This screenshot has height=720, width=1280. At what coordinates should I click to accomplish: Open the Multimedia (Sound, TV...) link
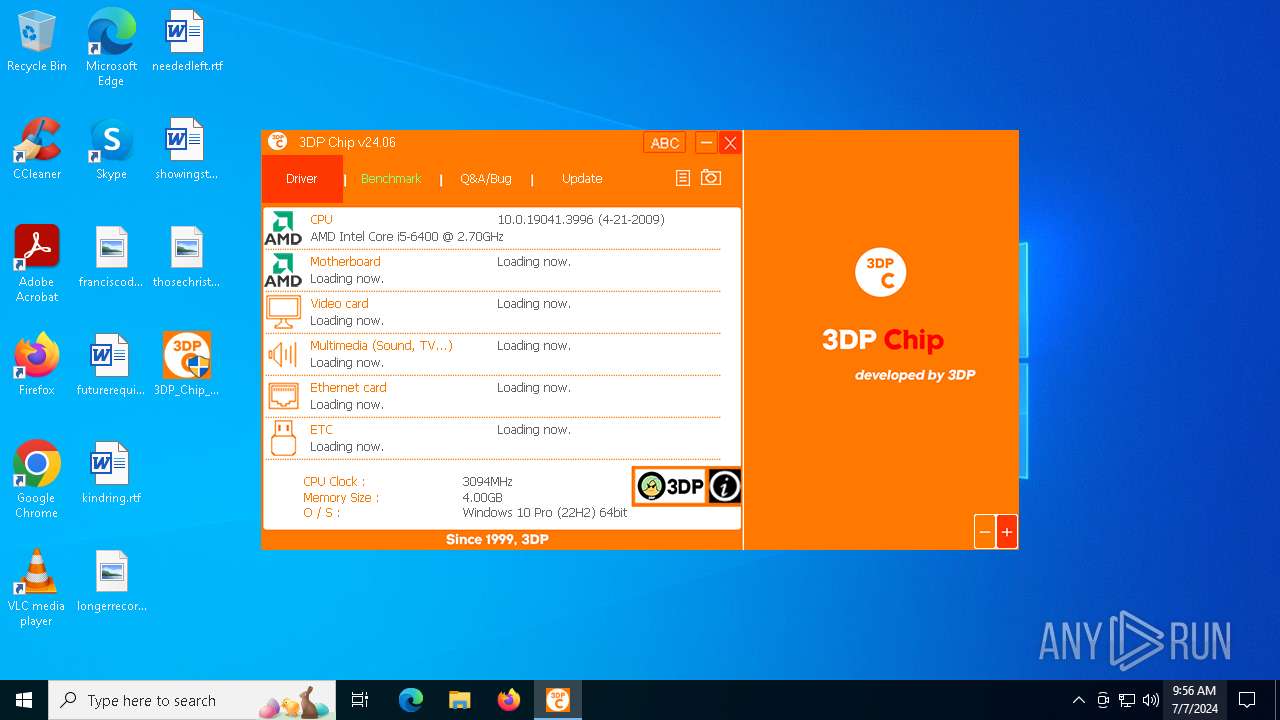tap(381, 346)
